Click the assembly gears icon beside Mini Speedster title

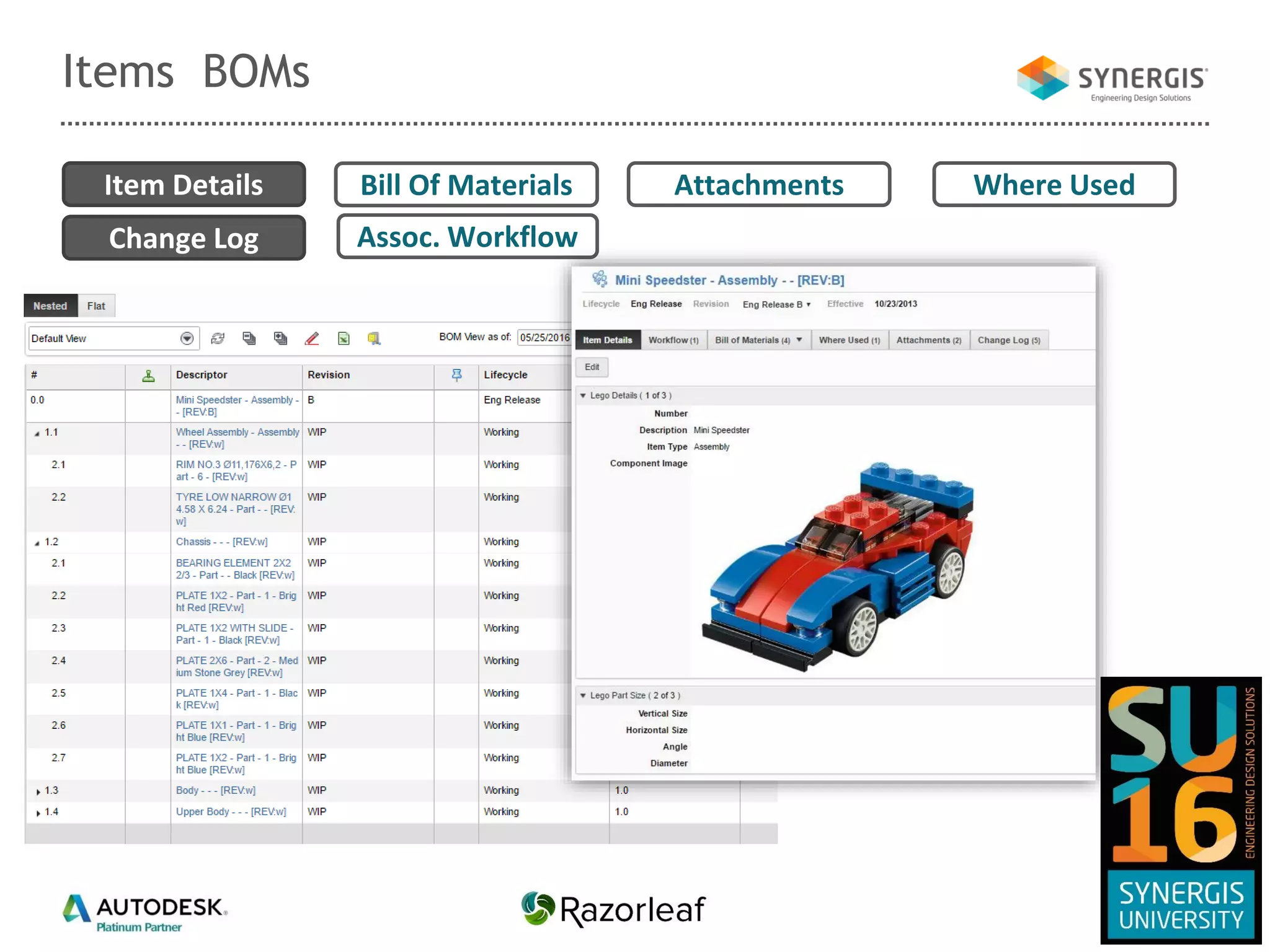[x=600, y=280]
